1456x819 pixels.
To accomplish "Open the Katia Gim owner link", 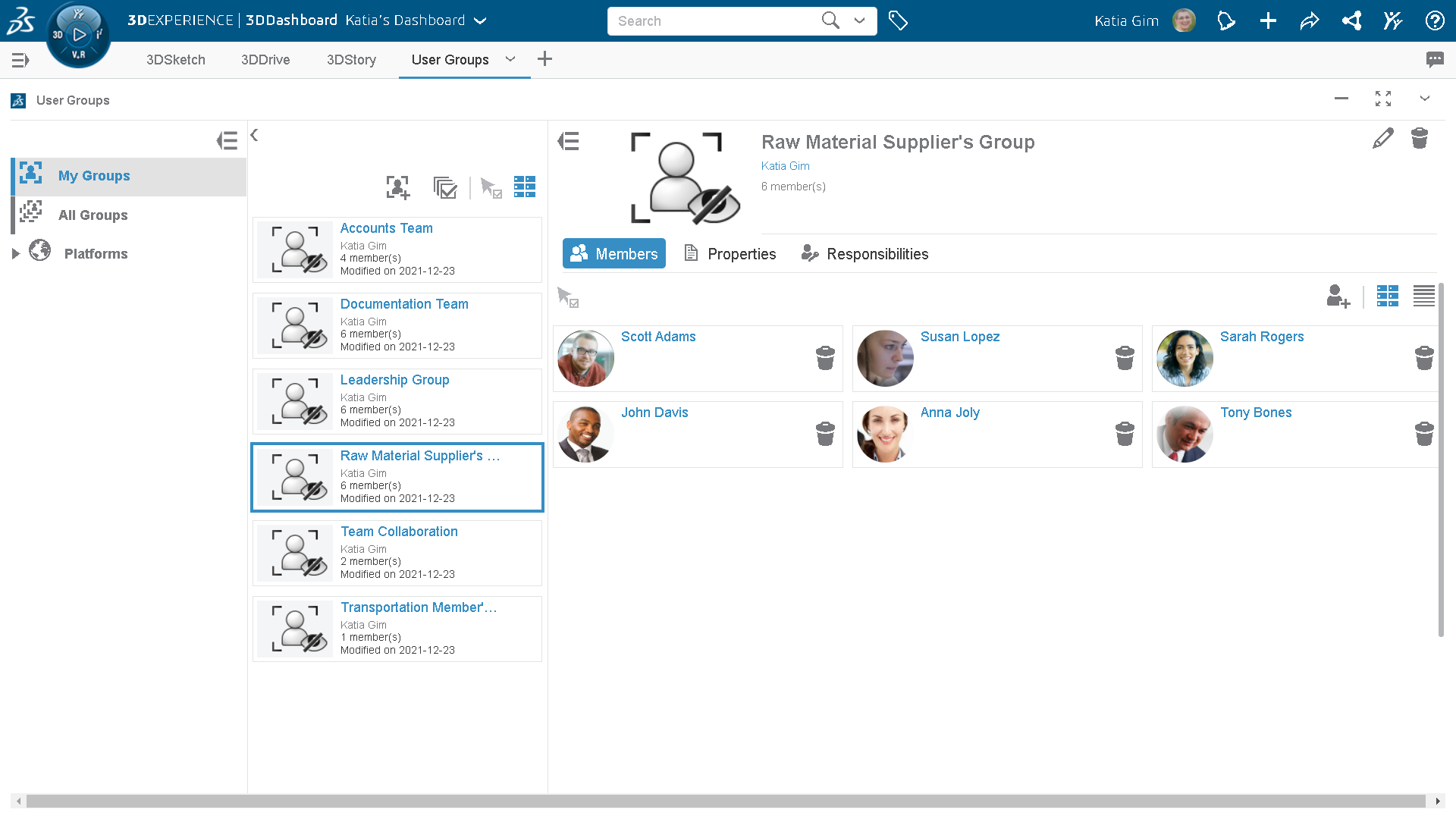I will pos(785,166).
